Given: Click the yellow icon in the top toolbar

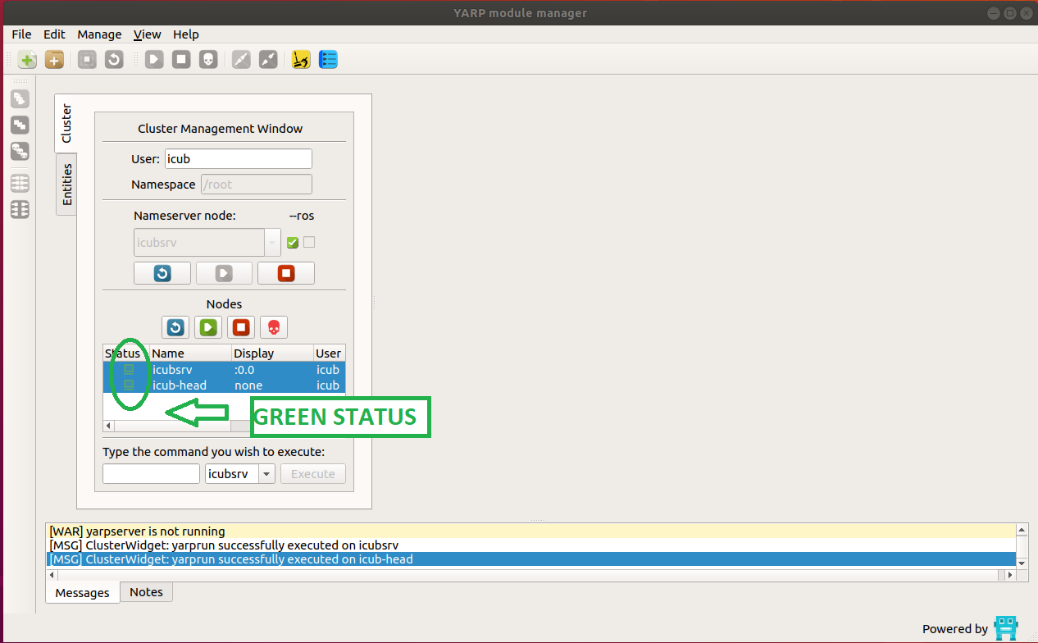Looking at the screenshot, I should [300, 60].
